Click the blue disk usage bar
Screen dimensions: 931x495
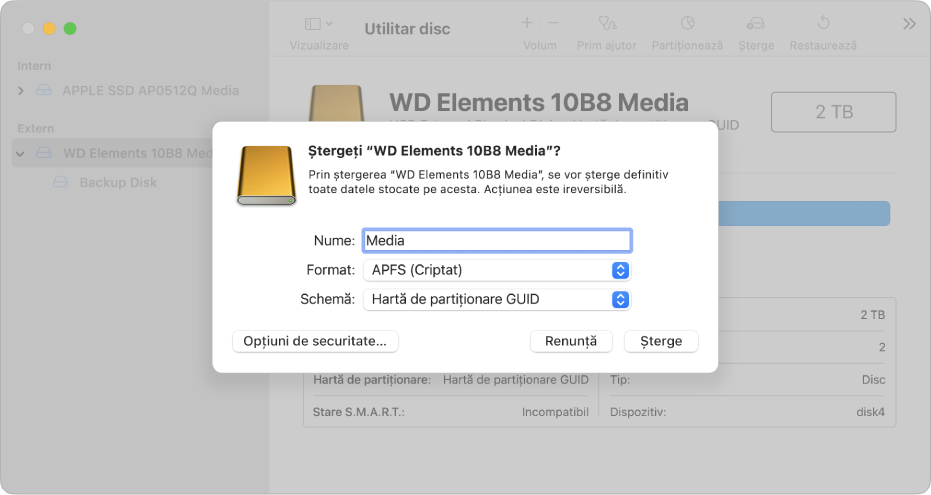click(804, 214)
